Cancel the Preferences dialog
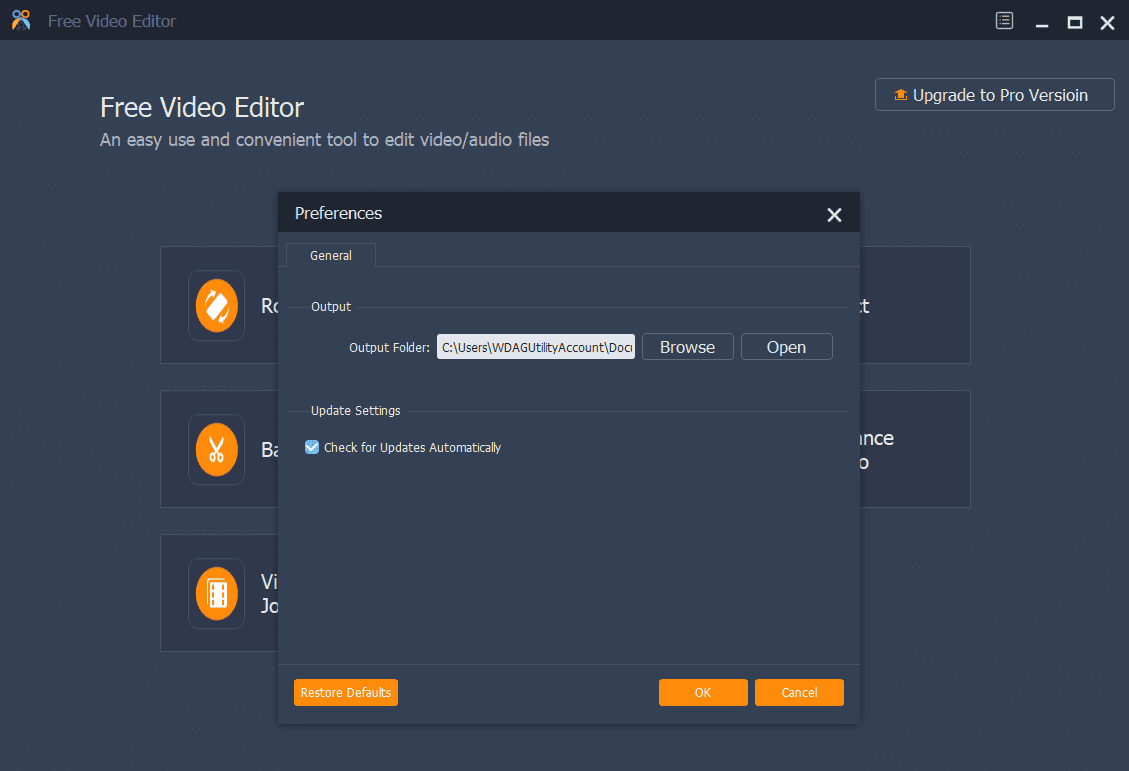 (x=799, y=693)
